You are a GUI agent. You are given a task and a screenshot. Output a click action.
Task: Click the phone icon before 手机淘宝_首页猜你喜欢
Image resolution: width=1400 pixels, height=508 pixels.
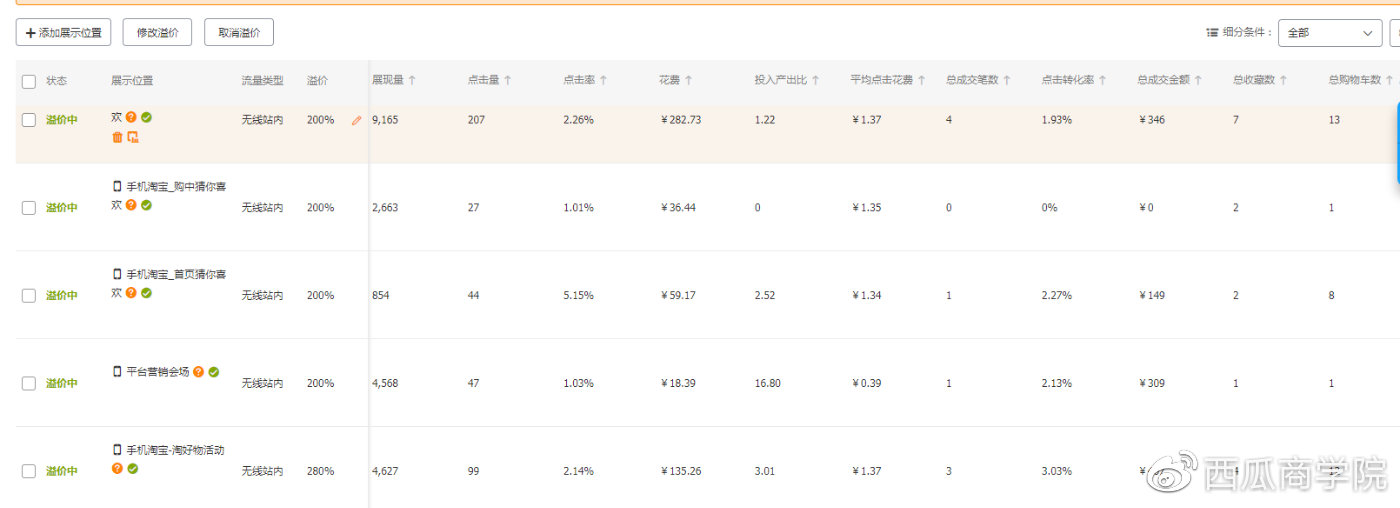pyautogui.click(x=117, y=274)
